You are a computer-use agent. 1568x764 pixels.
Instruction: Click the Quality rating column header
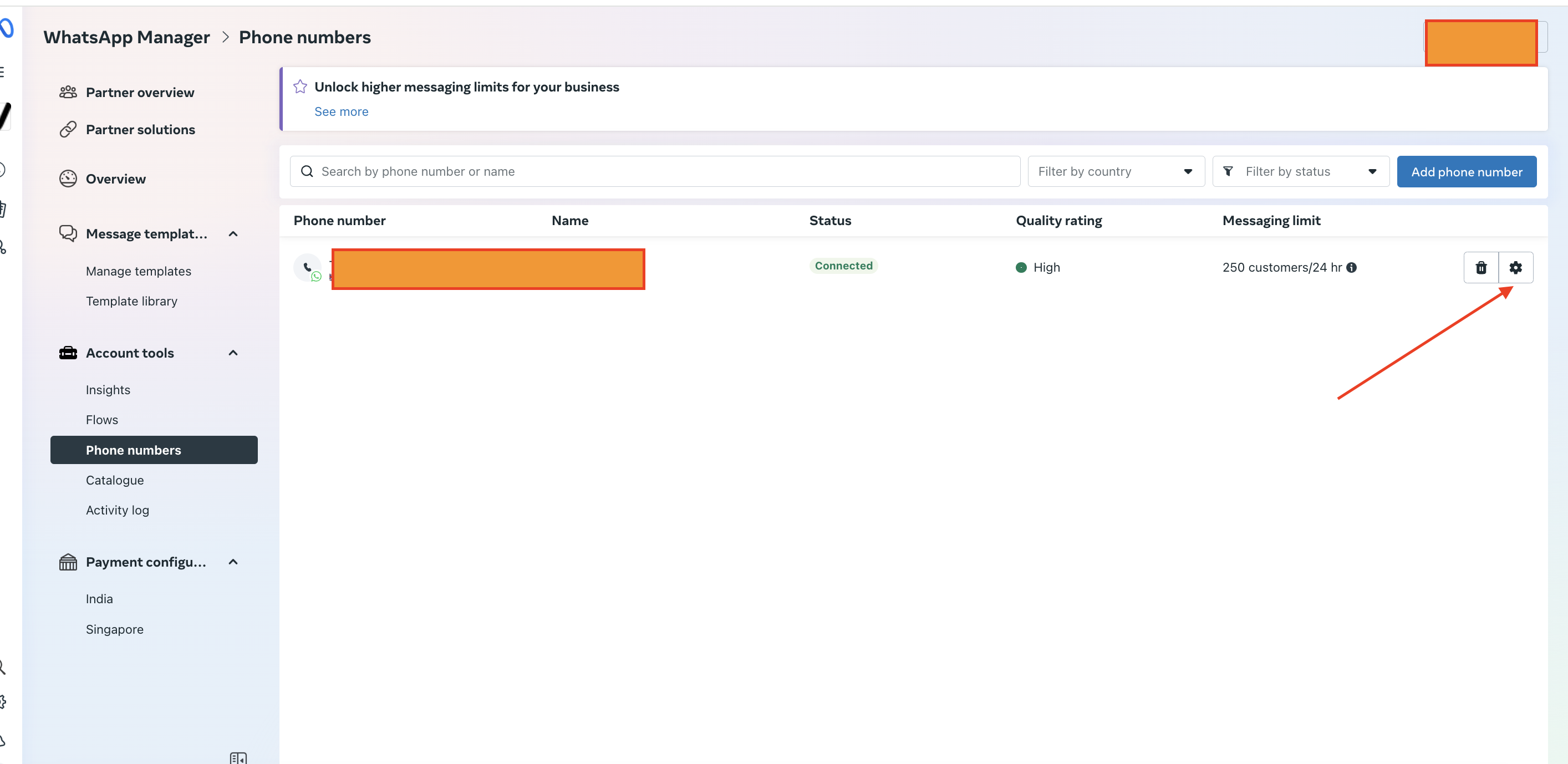click(1058, 220)
